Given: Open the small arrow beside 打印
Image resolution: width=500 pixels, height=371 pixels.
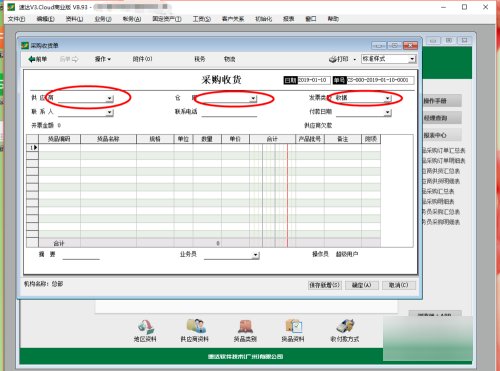Looking at the screenshot, I should [x=355, y=59].
